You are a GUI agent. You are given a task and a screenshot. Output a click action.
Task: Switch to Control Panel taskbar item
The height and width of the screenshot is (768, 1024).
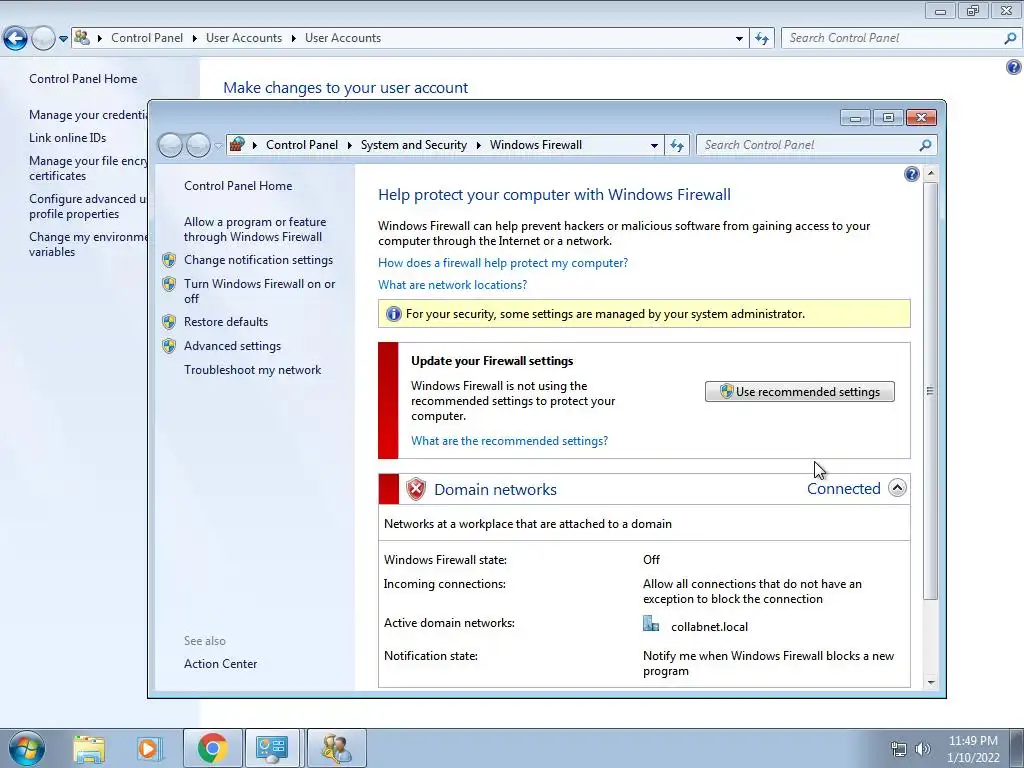(272, 748)
